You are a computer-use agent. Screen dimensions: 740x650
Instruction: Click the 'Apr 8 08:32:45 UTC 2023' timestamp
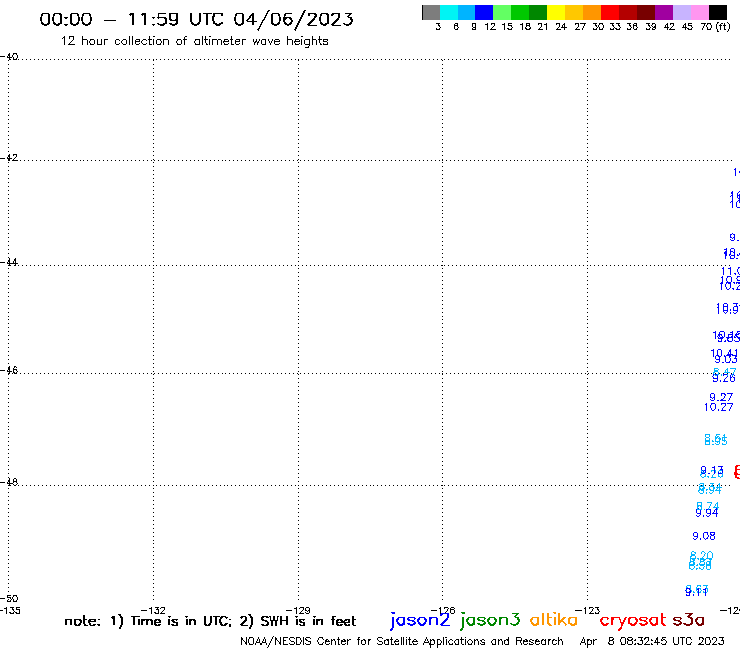(x=652, y=641)
